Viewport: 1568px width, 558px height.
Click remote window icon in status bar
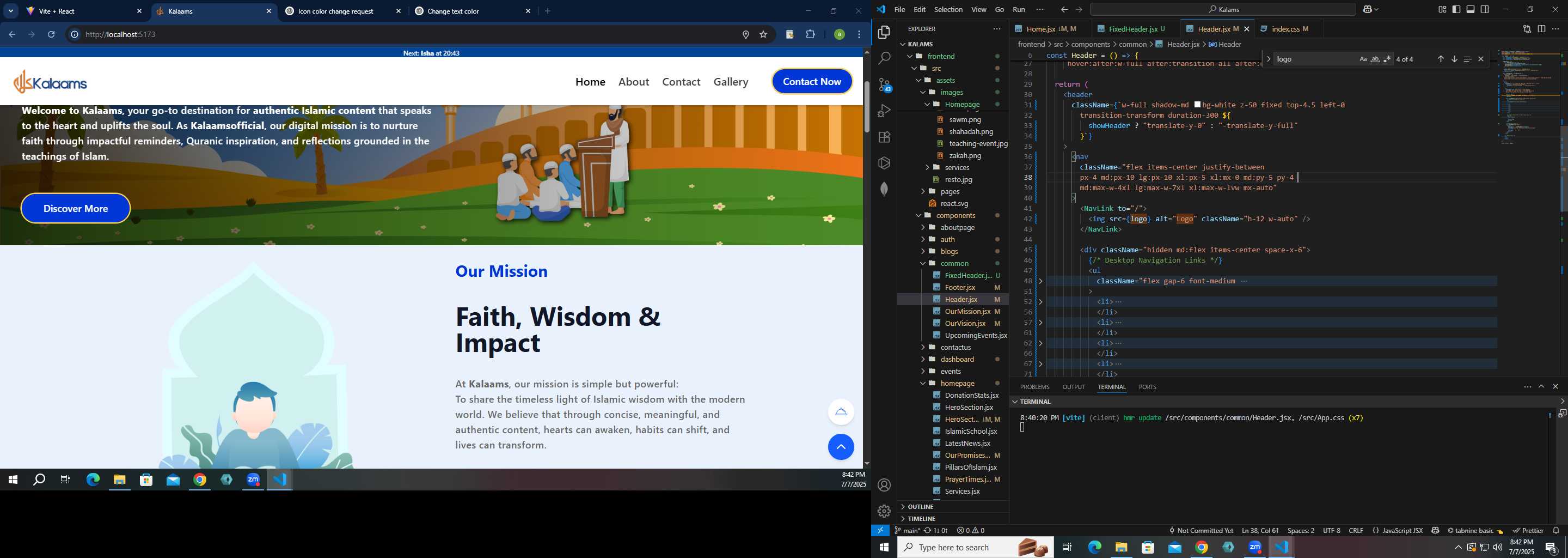coord(880,531)
